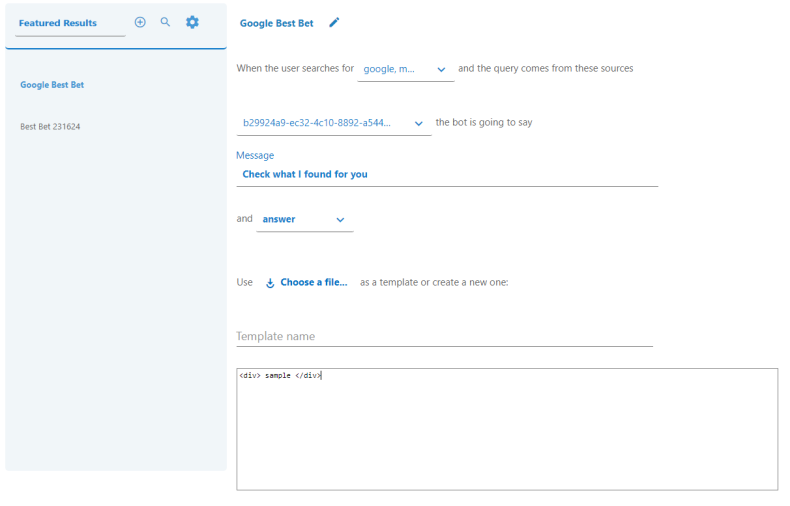Click the 'Choose a file...' link
790x506 pixels.
tap(314, 283)
